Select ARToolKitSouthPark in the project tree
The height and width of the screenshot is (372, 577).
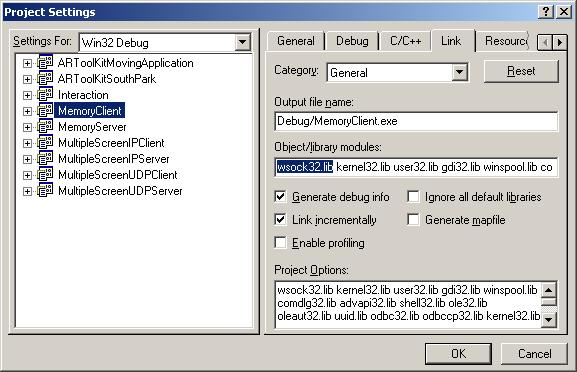point(107,79)
